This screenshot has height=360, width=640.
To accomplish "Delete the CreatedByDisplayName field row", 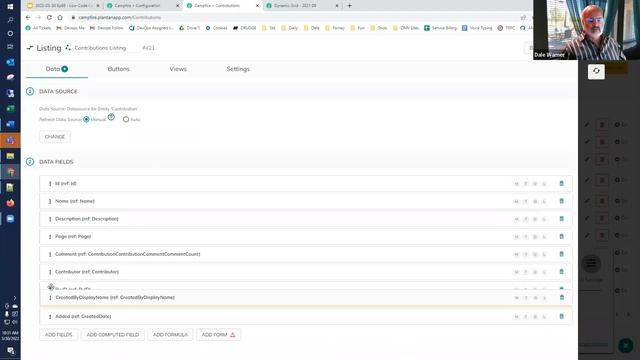I will tap(562, 298).
